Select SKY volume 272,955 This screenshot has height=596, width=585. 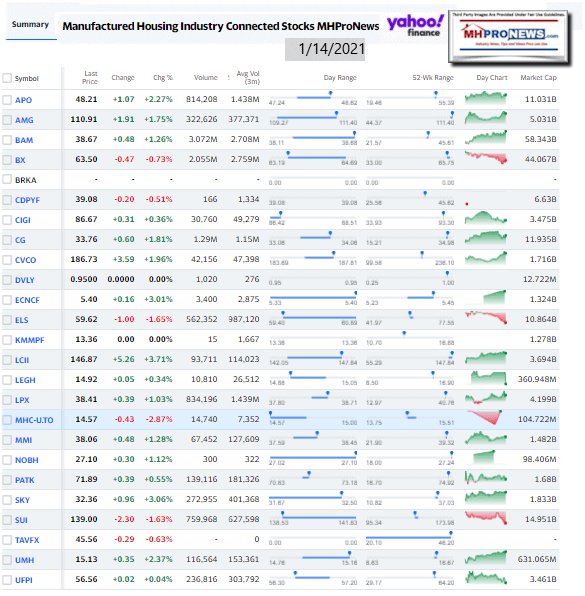(x=202, y=499)
